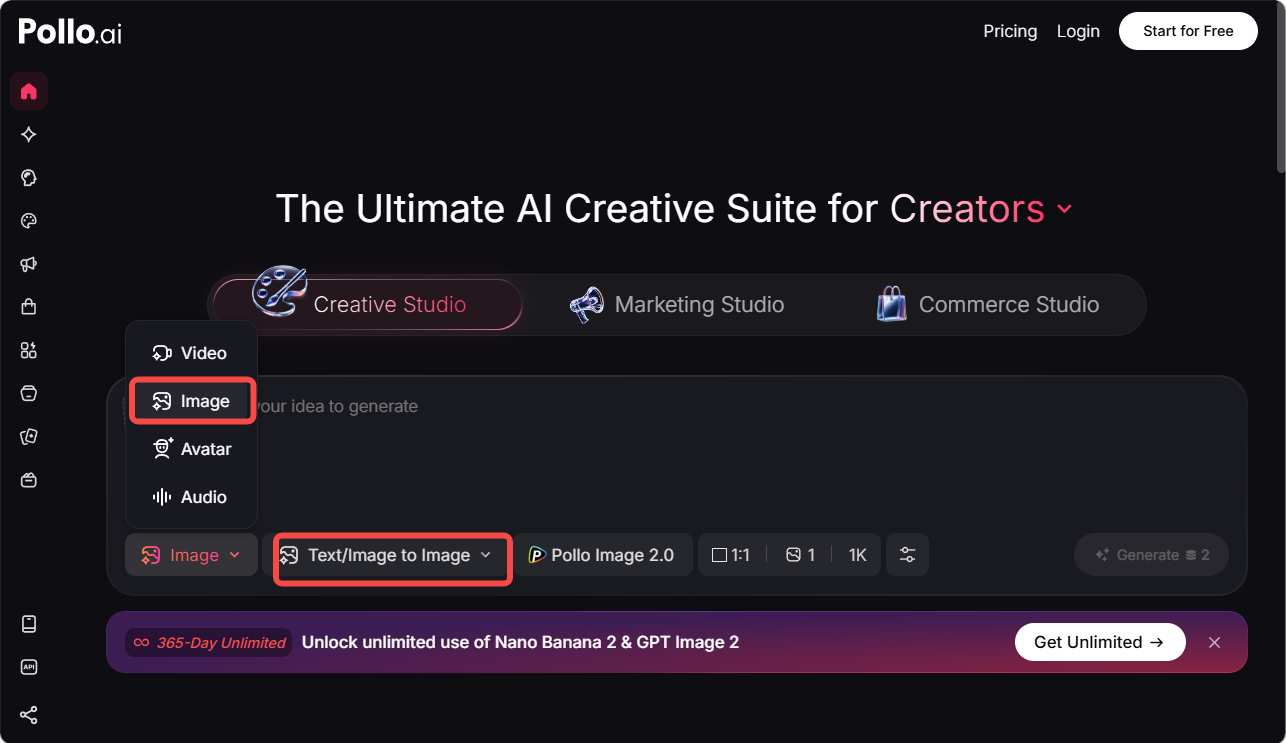Viewport: 1286px width, 743px height.
Task: Switch to the Creative Studio tab
Action: (x=368, y=304)
